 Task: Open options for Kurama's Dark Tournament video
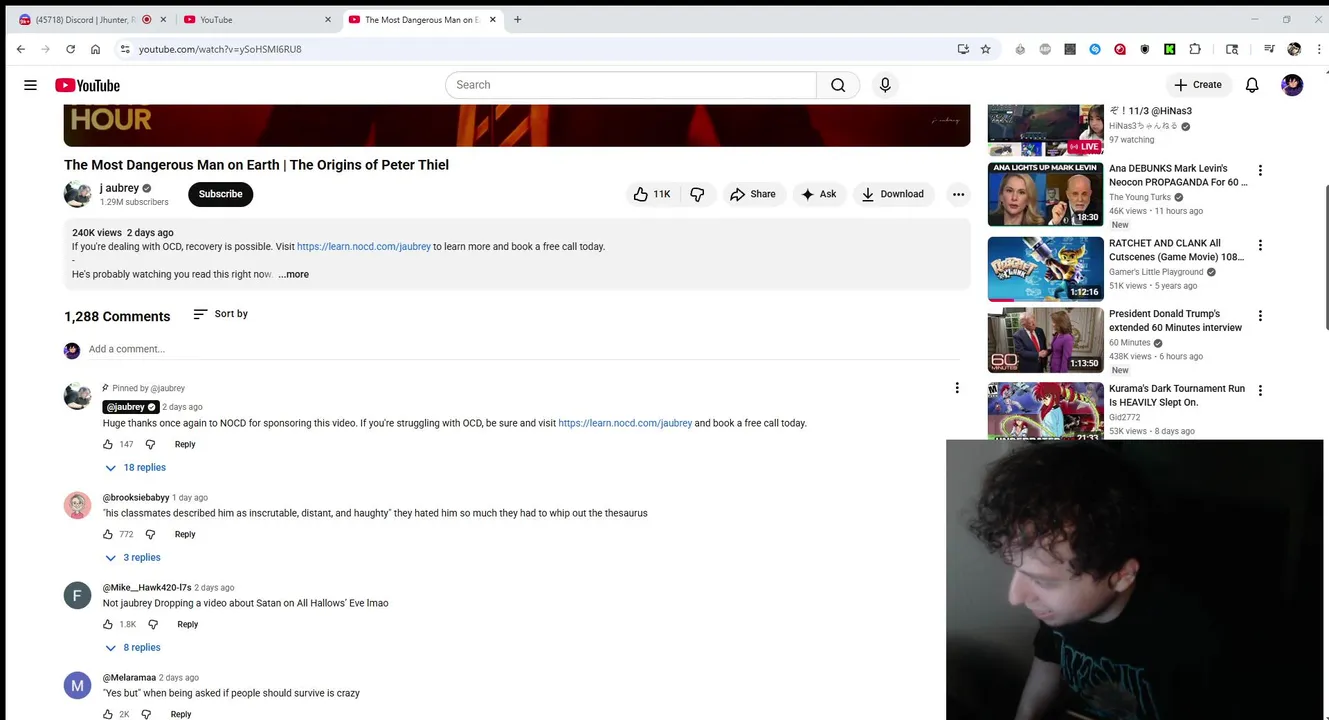click(x=1260, y=391)
